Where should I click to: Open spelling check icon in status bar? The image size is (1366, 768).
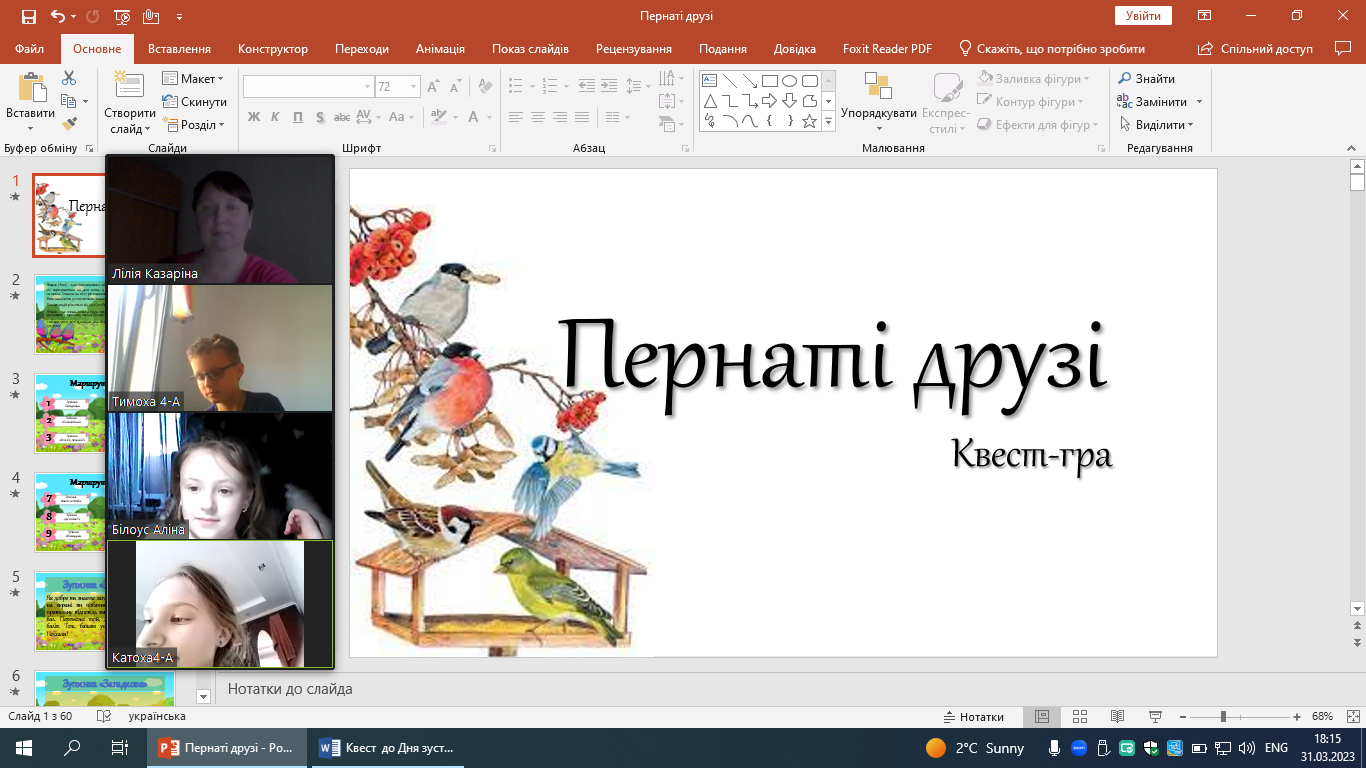pyautogui.click(x=103, y=716)
